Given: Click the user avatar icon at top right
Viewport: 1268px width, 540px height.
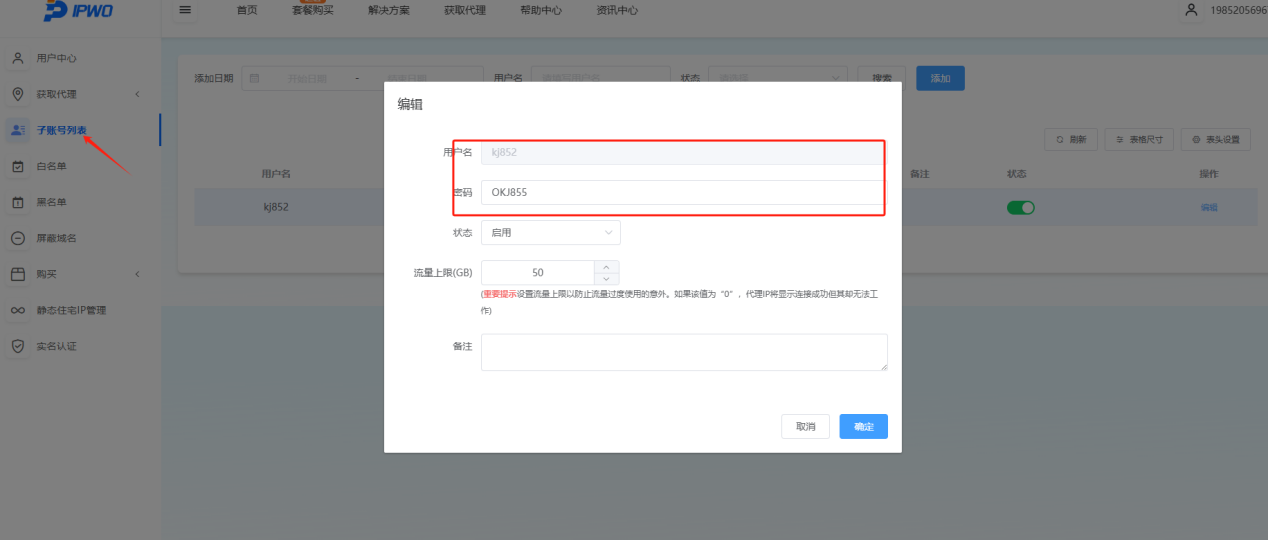Looking at the screenshot, I should pyautogui.click(x=1190, y=10).
